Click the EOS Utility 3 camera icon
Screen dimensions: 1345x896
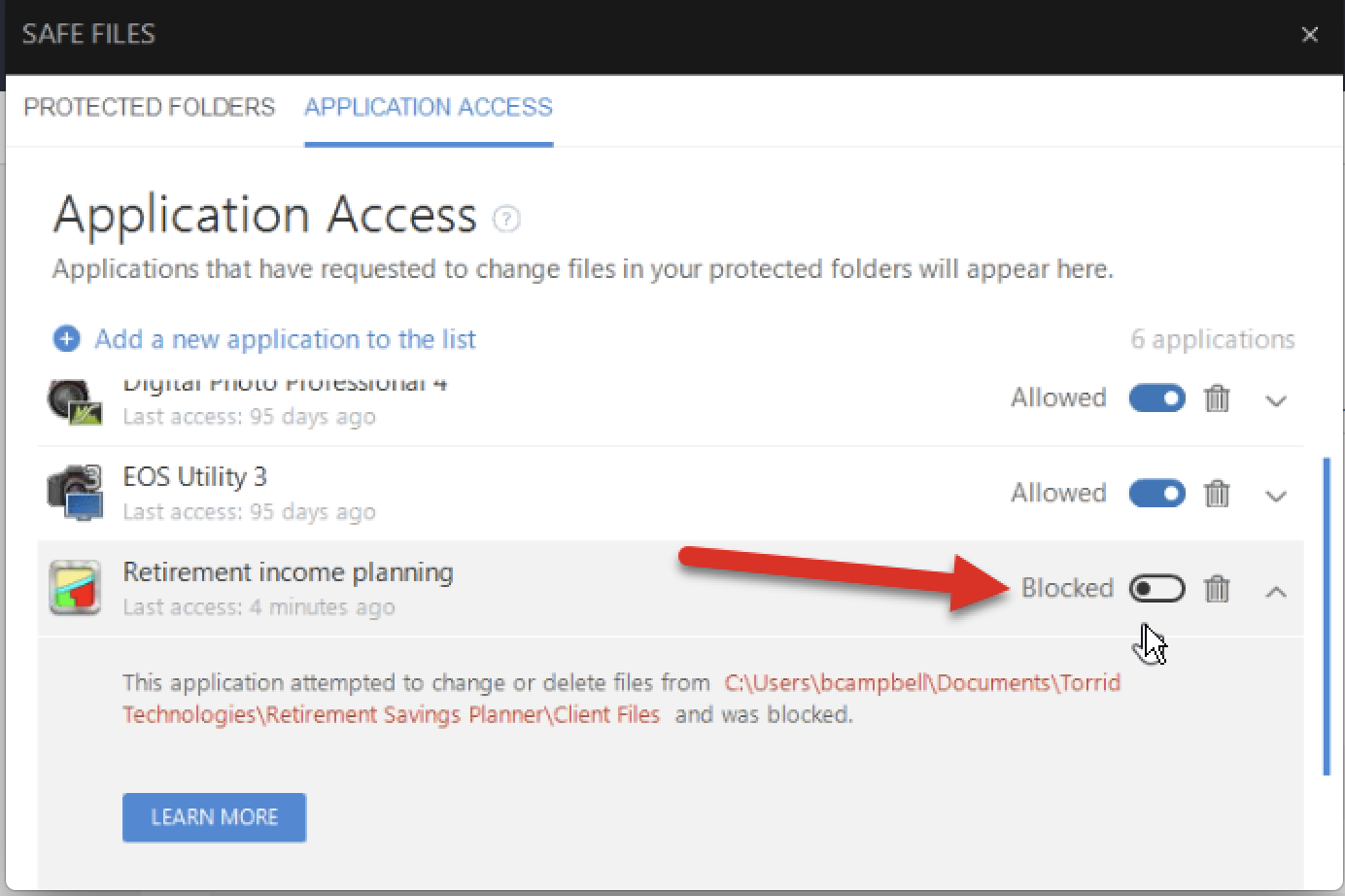point(75,493)
